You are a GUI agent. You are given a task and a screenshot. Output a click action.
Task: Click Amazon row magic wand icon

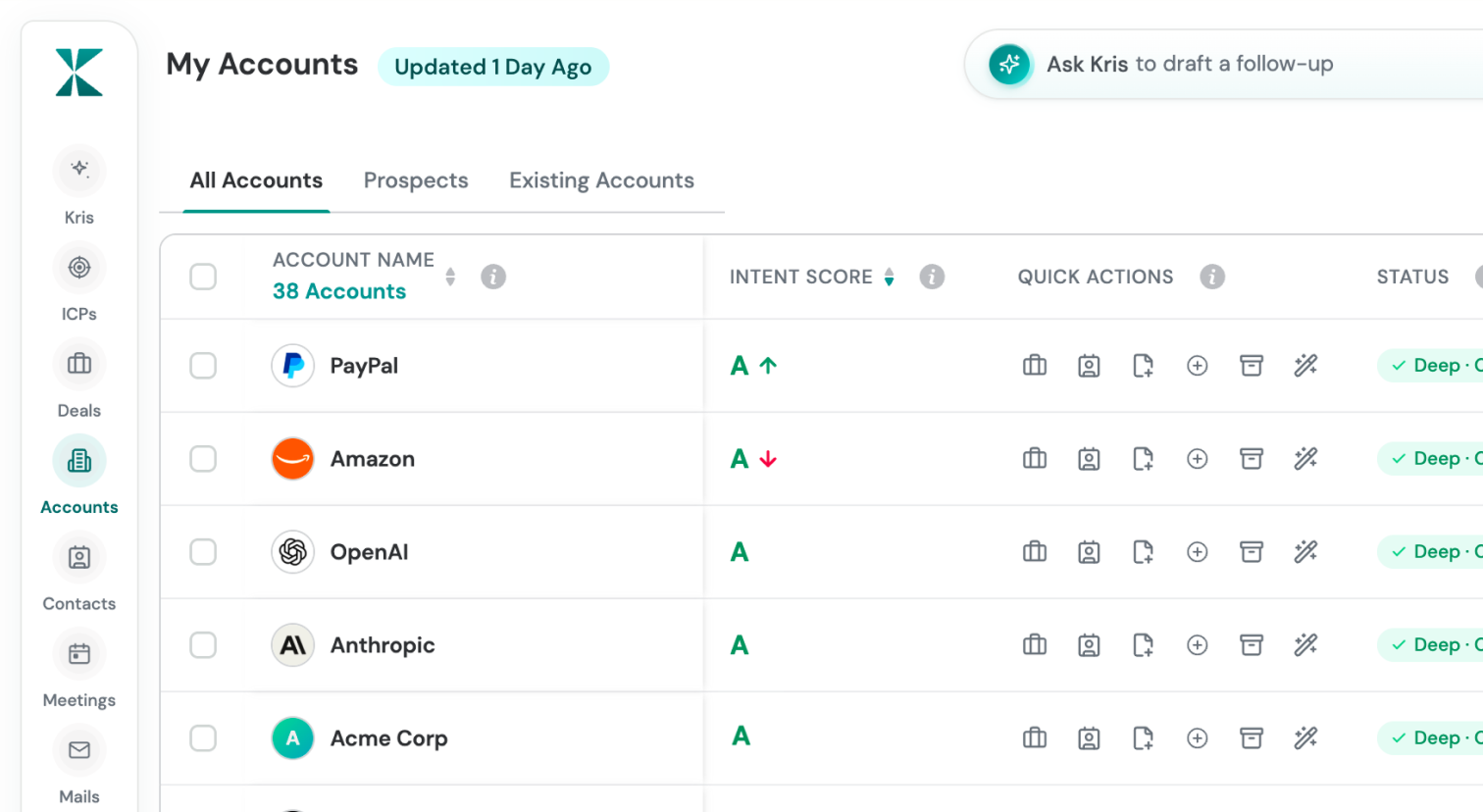pyautogui.click(x=1305, y=459)
